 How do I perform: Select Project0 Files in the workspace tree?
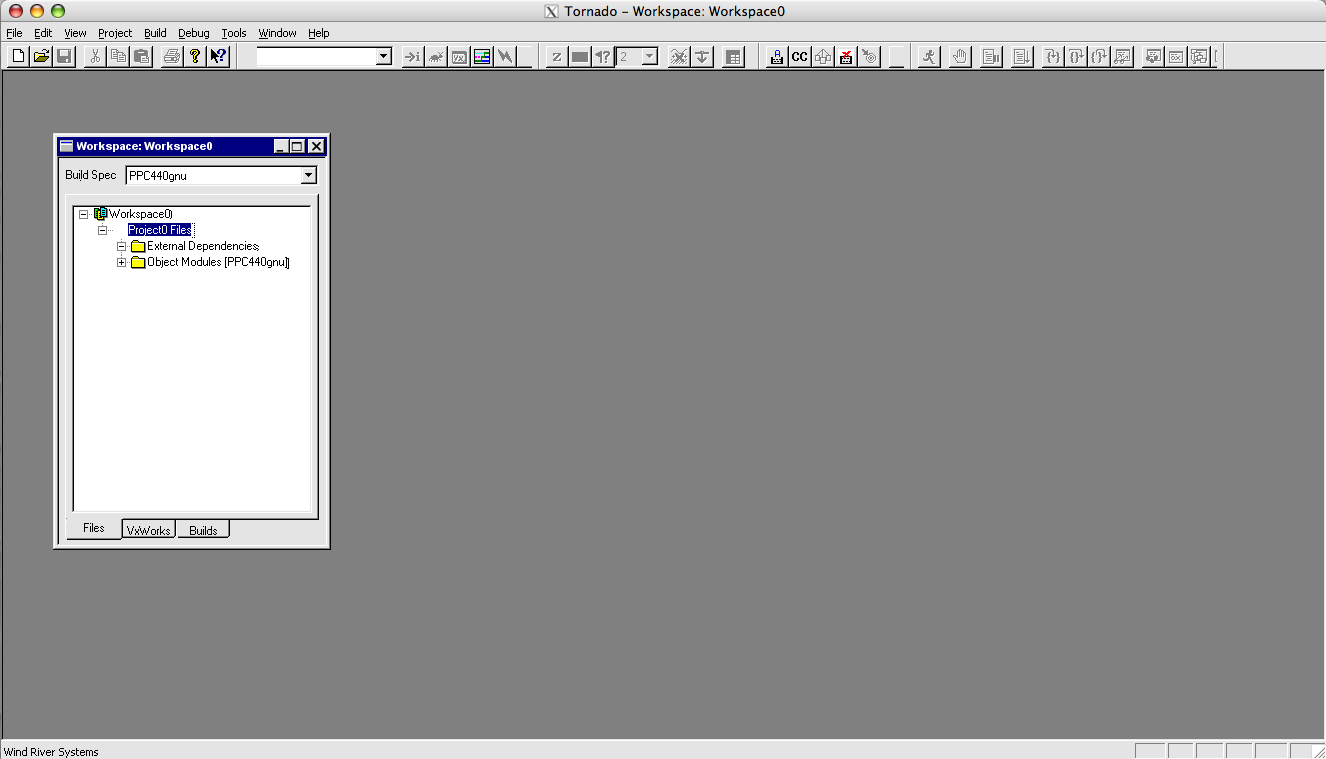point(160,229)
